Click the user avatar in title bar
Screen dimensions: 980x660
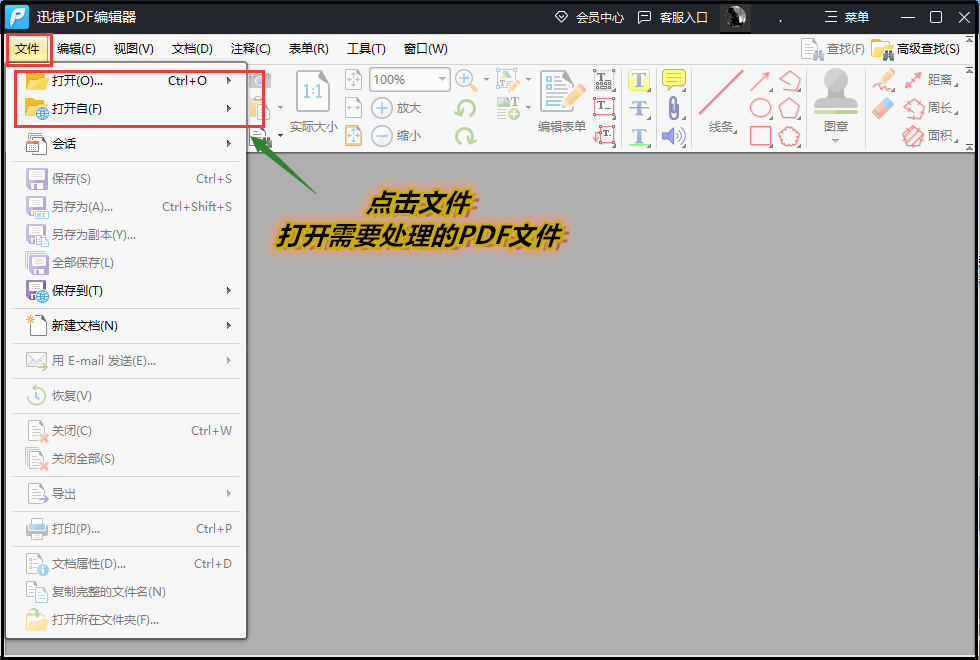(x=735, y=18)
